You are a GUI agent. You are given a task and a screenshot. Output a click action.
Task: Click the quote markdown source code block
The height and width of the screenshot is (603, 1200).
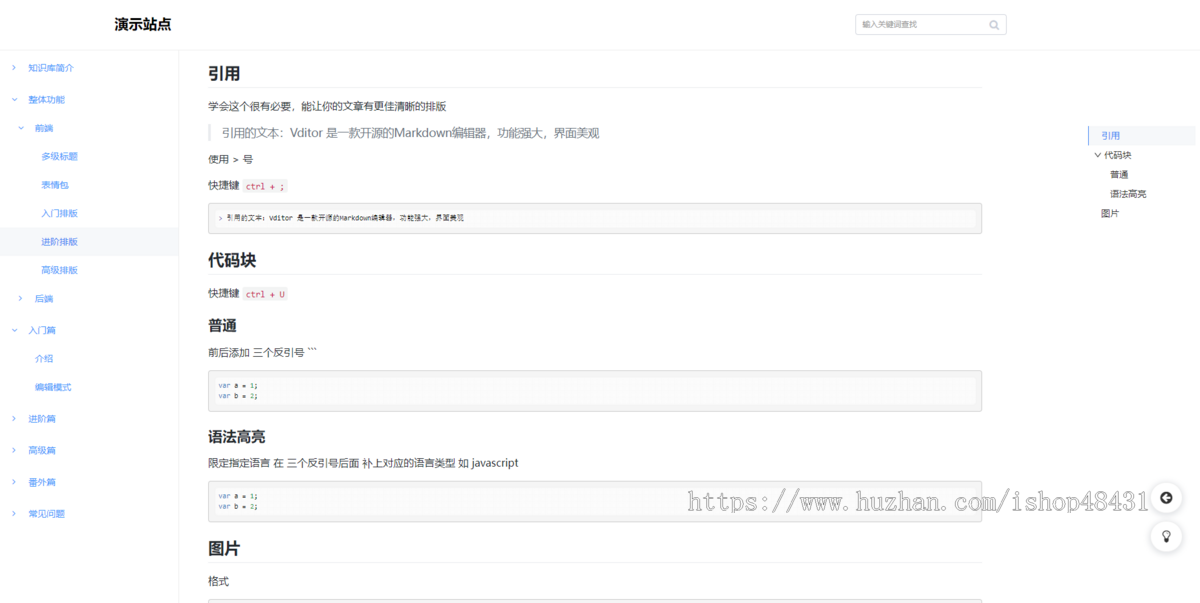595,218
